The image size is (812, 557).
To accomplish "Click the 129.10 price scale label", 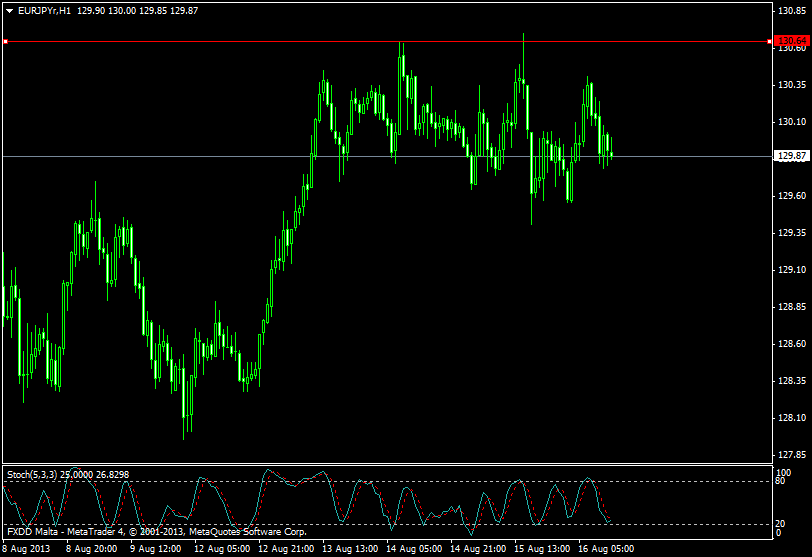I will (791, 270).
